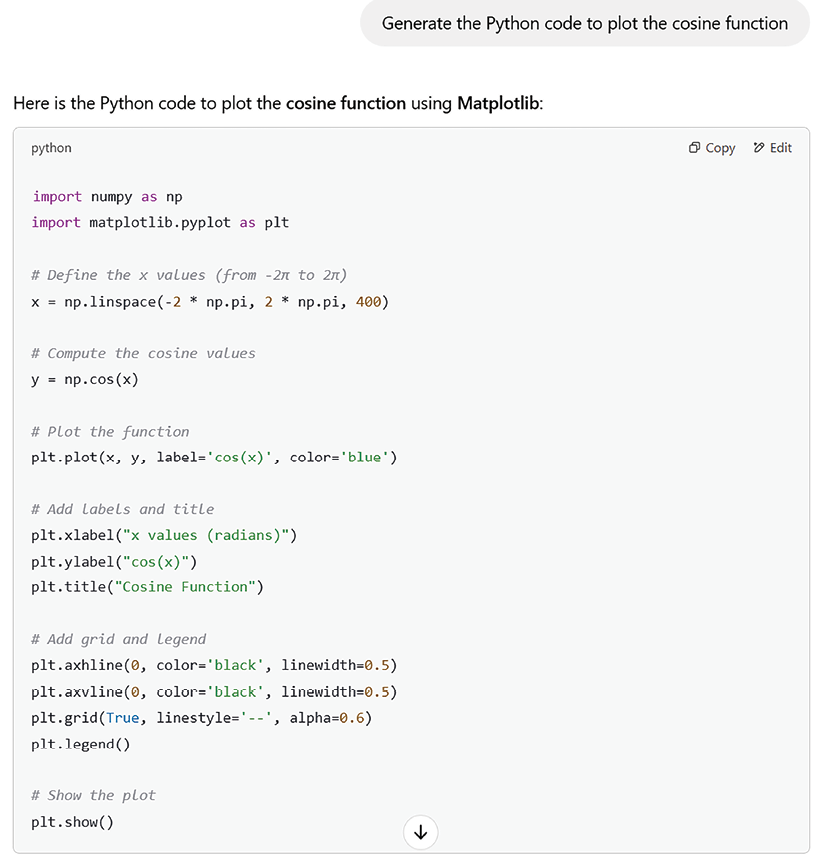The image size is (822, 859).
Task: Click the Copy icon in code header
Action: click(695, 148)
